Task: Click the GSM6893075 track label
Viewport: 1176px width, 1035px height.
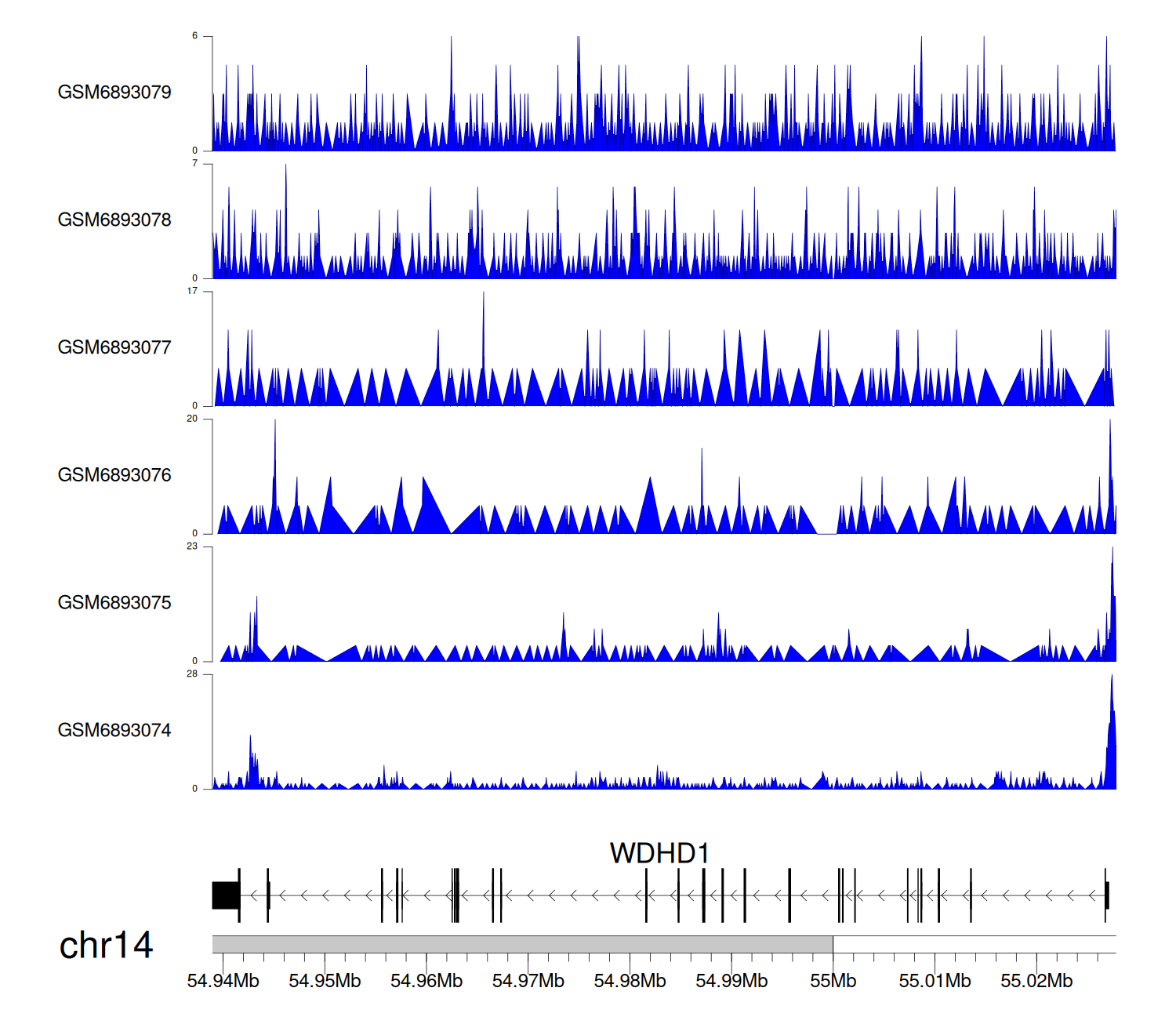Action: (114, 603)
